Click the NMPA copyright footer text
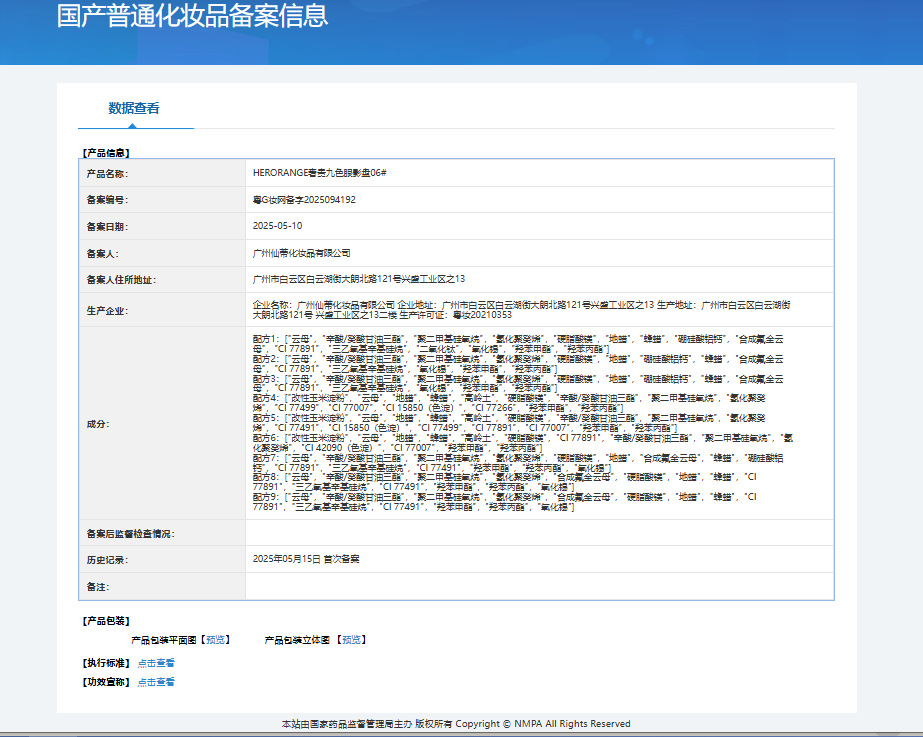The height and width of the screenshot is (737, 923). 456,723
